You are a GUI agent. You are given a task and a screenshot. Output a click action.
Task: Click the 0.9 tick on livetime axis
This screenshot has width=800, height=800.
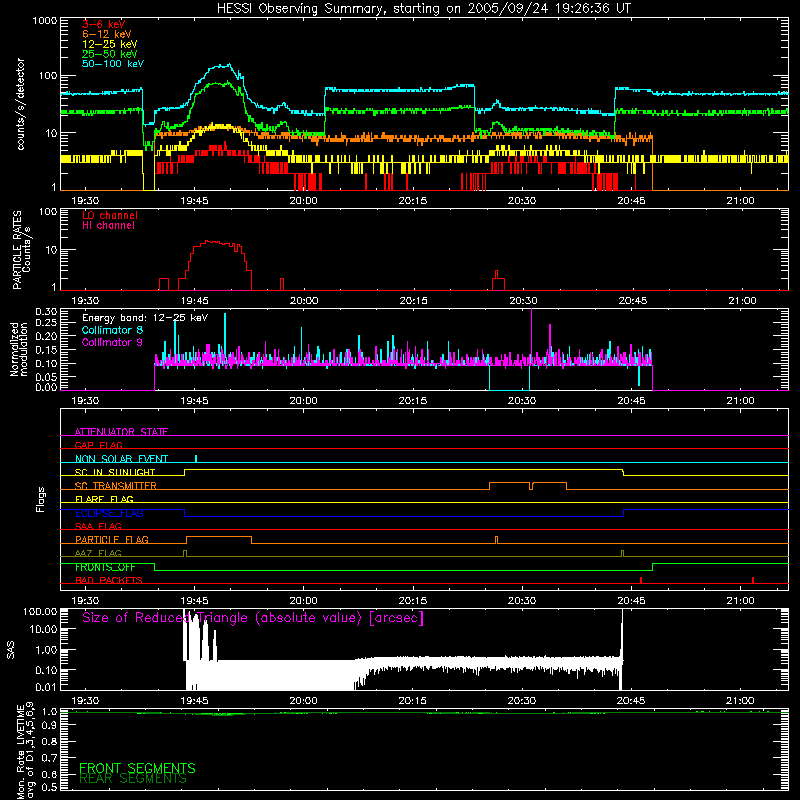pos(49,726)
